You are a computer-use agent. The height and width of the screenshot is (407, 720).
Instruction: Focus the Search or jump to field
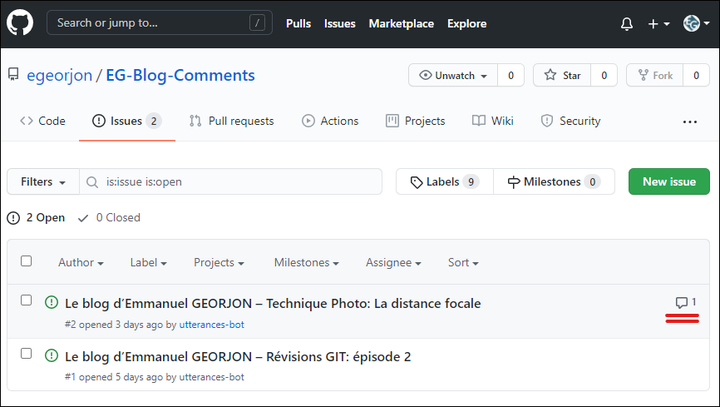pyautogui.click(x=159, y=23)
